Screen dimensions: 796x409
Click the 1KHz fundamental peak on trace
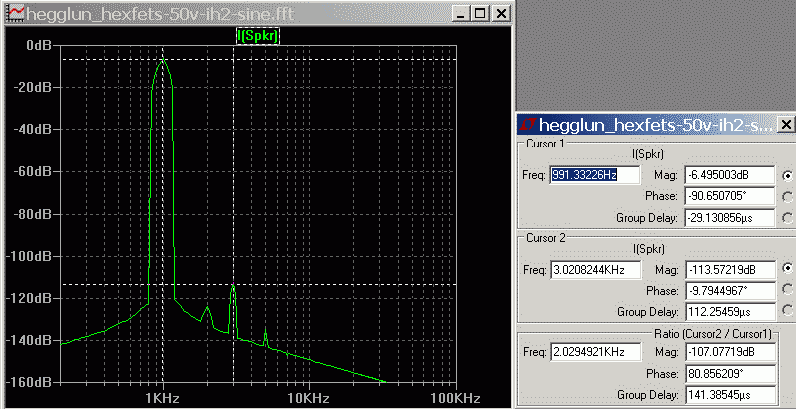click(x=163, y=60)
